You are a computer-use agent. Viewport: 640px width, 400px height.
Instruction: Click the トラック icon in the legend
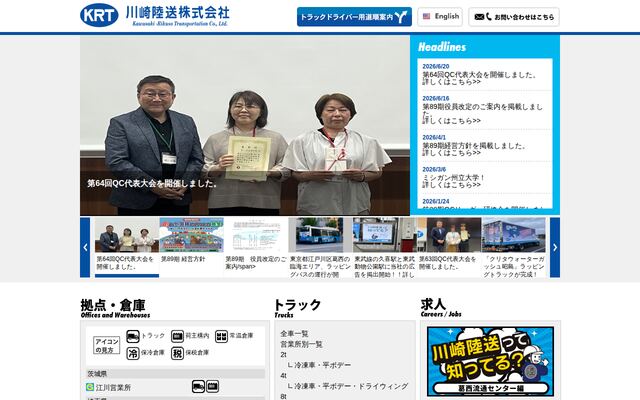[x=133, y=336]
